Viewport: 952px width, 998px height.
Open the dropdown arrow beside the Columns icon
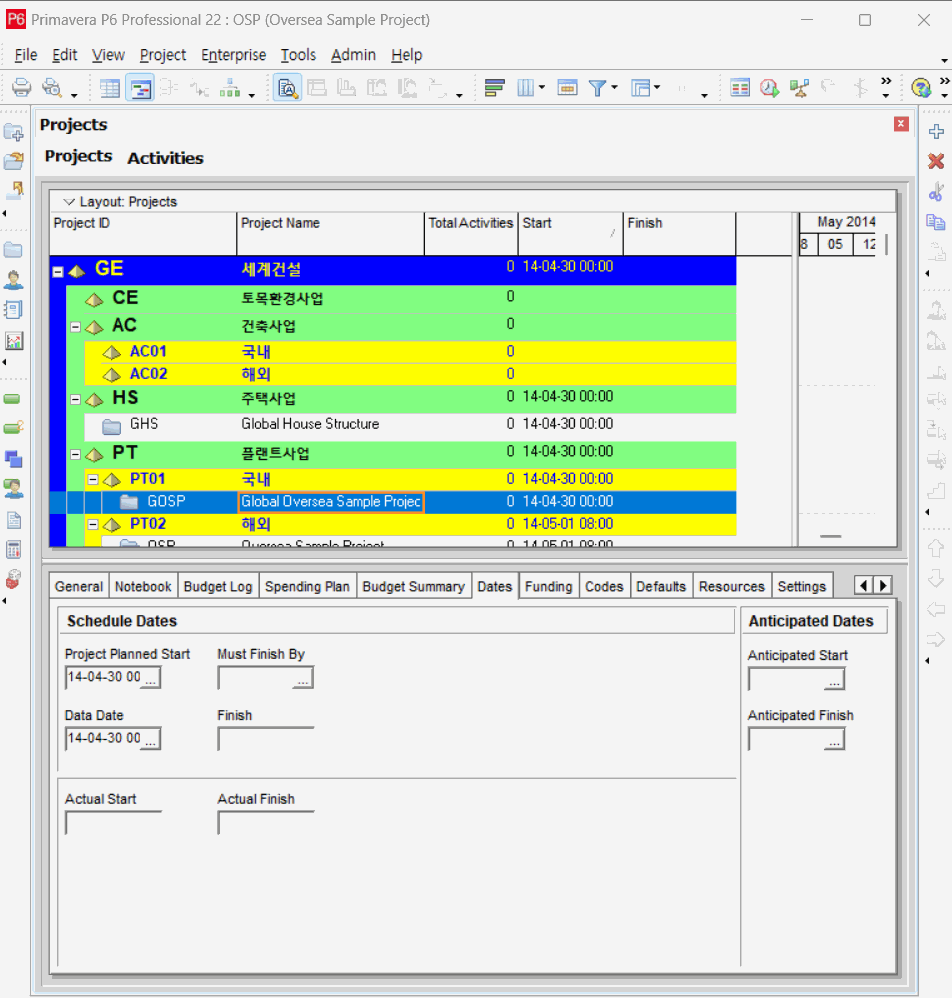click(x=542, y=87)
